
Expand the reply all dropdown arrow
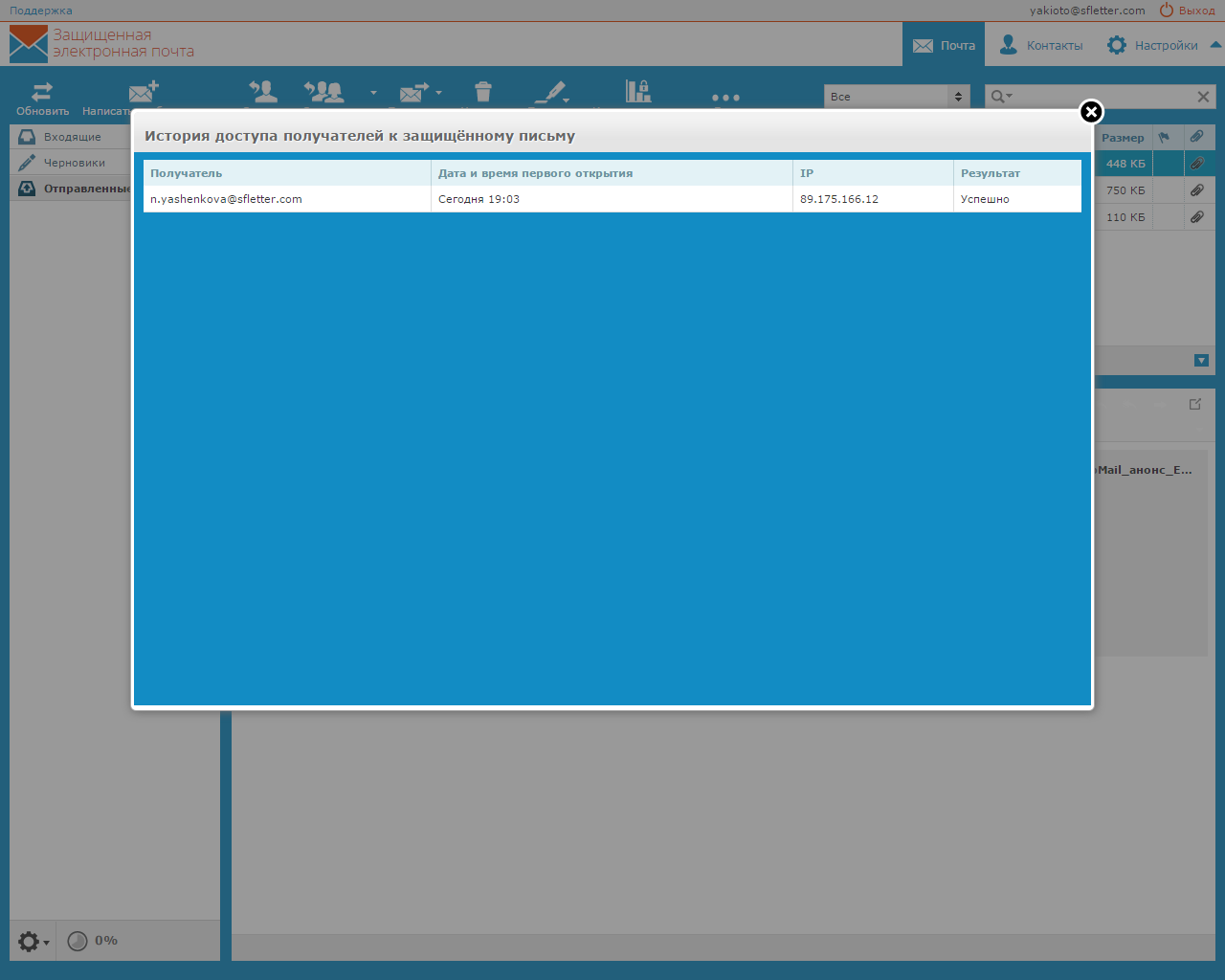pos(373,94)
